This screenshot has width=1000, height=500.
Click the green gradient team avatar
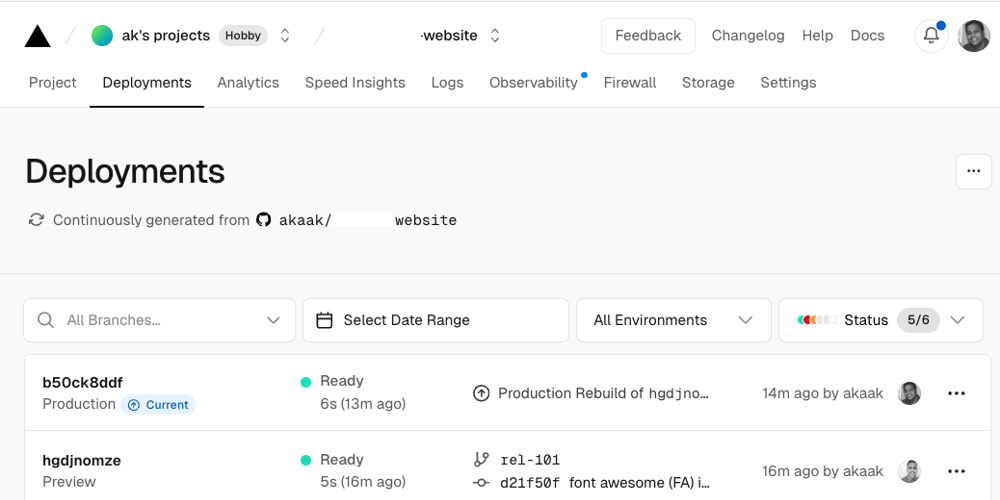point(102,36)
